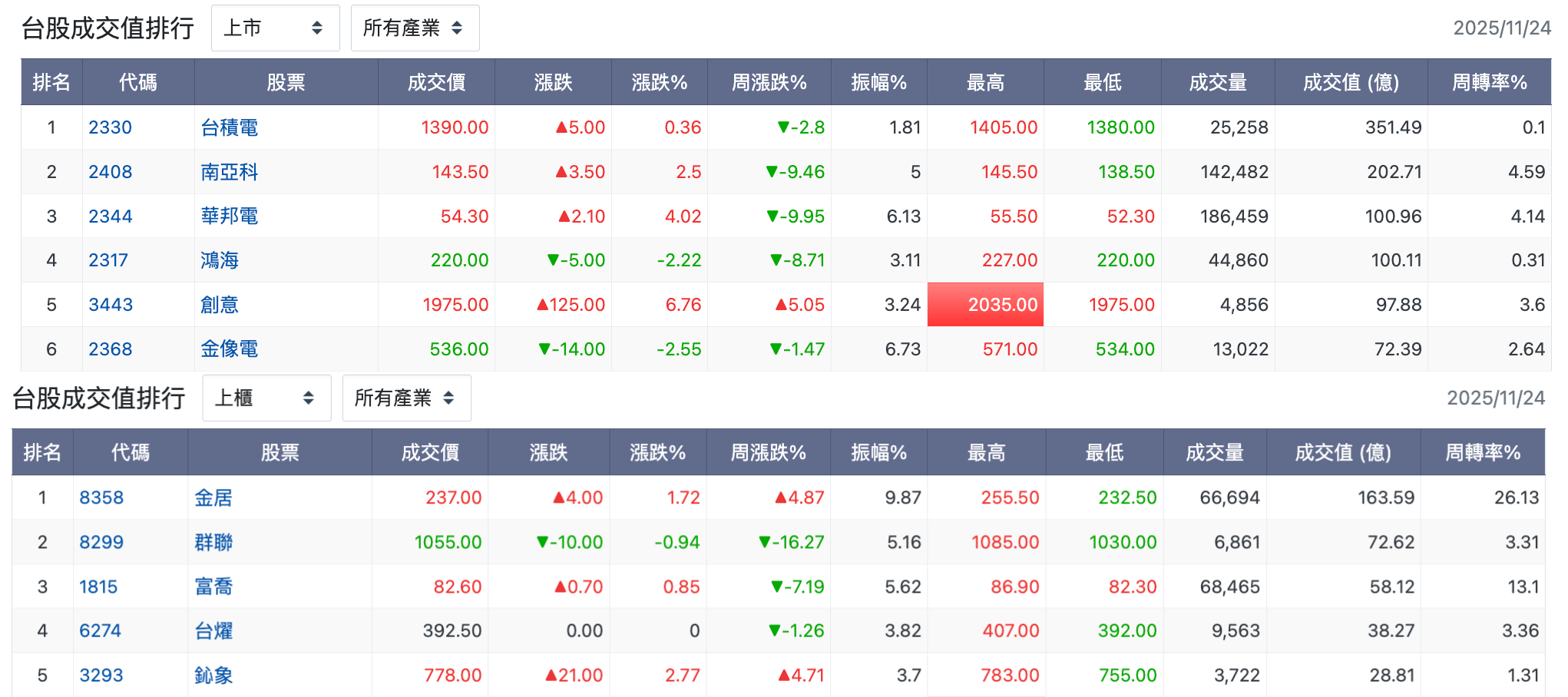The height and width of the screenshot is (697, 1568).
Task: Sort bottom table by 成交值 (億) header
Action: coord(1344,452)
